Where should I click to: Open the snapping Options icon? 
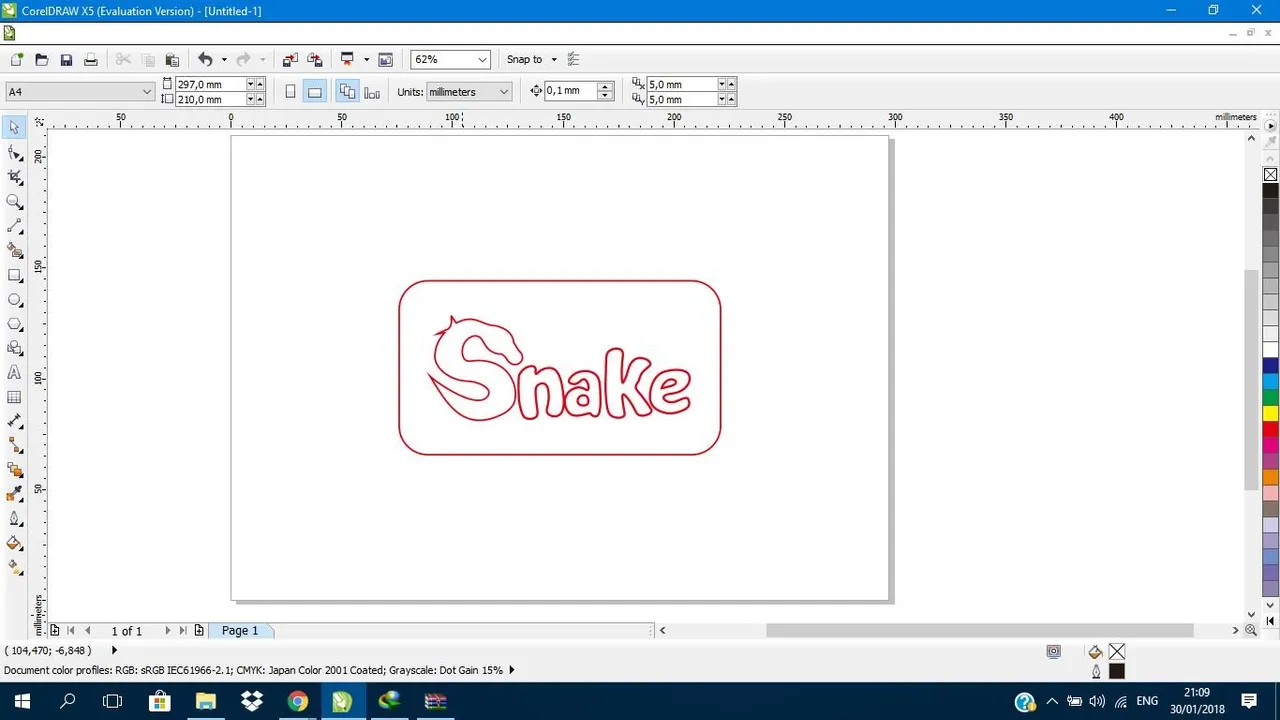tap(573, 60)
